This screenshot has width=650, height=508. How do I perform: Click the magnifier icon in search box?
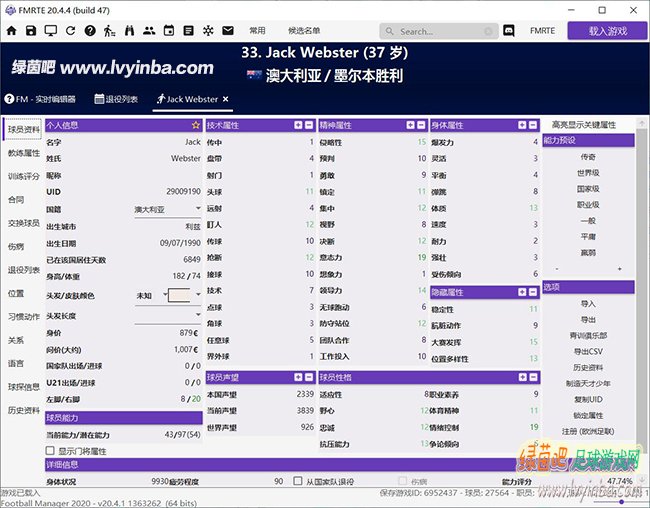[x=389, y=31]
